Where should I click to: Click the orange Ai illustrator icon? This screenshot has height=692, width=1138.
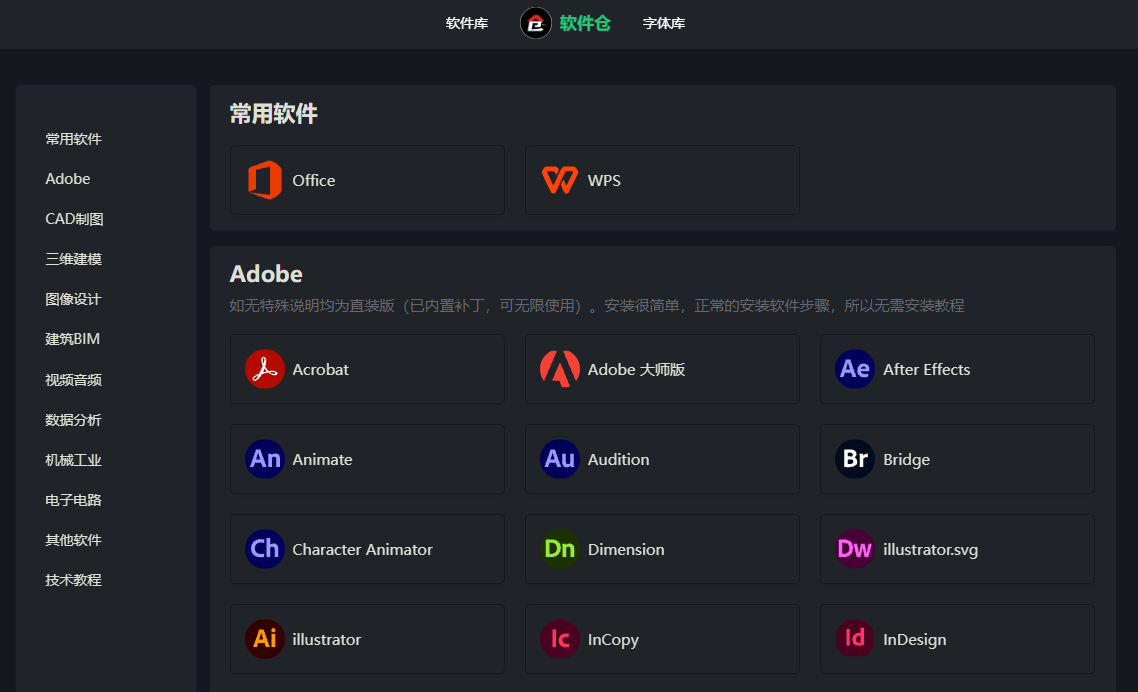[264, 639]
